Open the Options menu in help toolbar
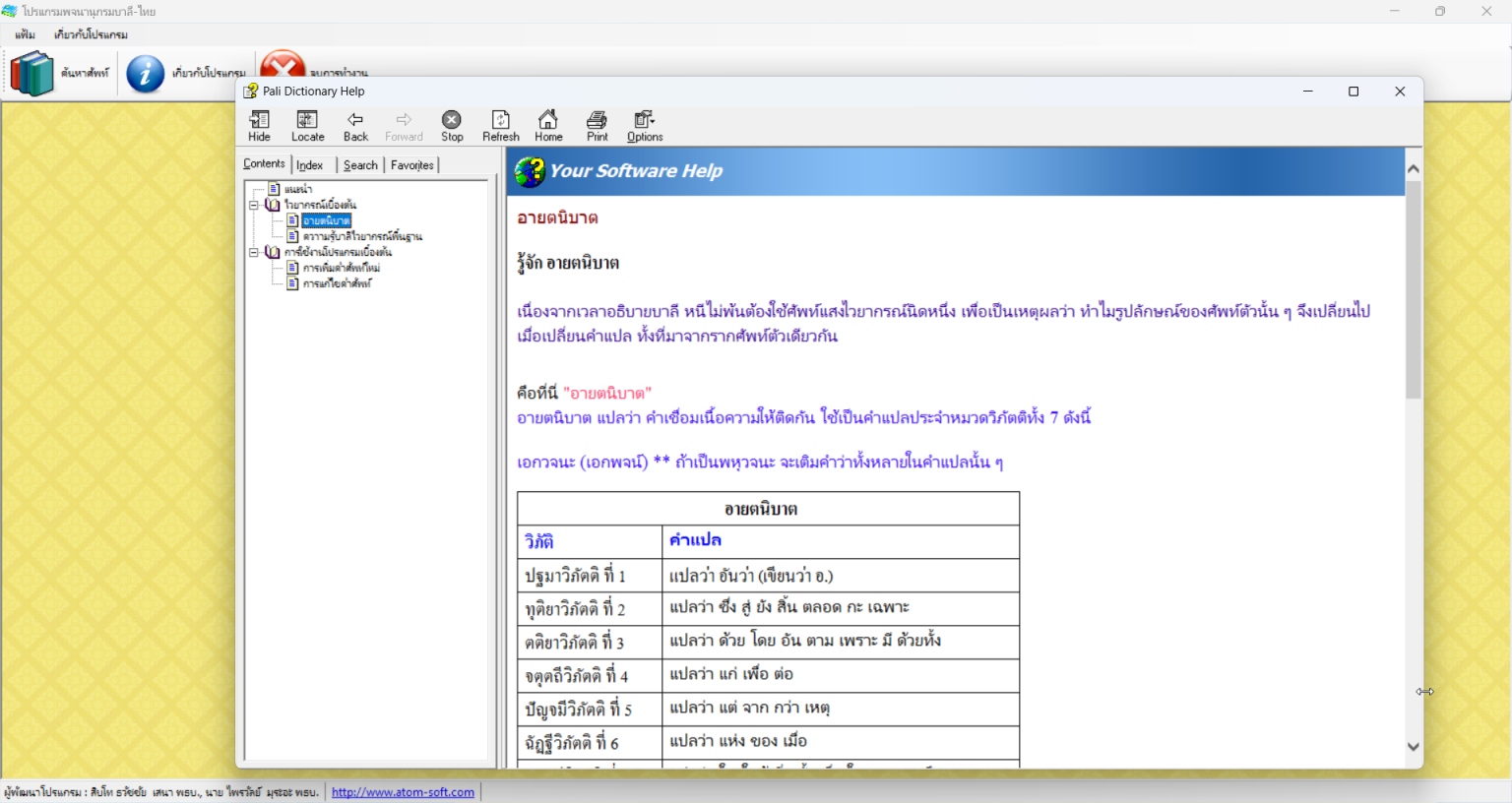 pos(644,124)
